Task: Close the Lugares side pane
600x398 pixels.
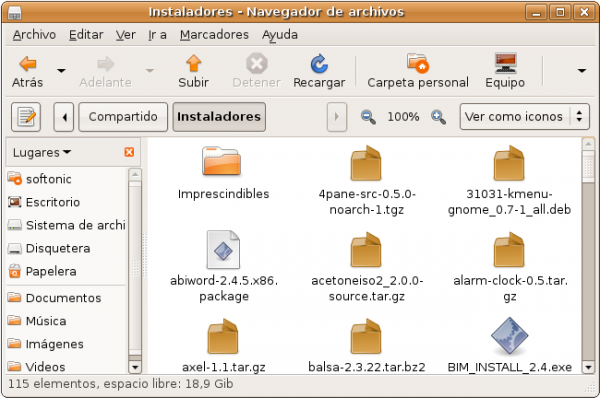Action: pos(129,152)
